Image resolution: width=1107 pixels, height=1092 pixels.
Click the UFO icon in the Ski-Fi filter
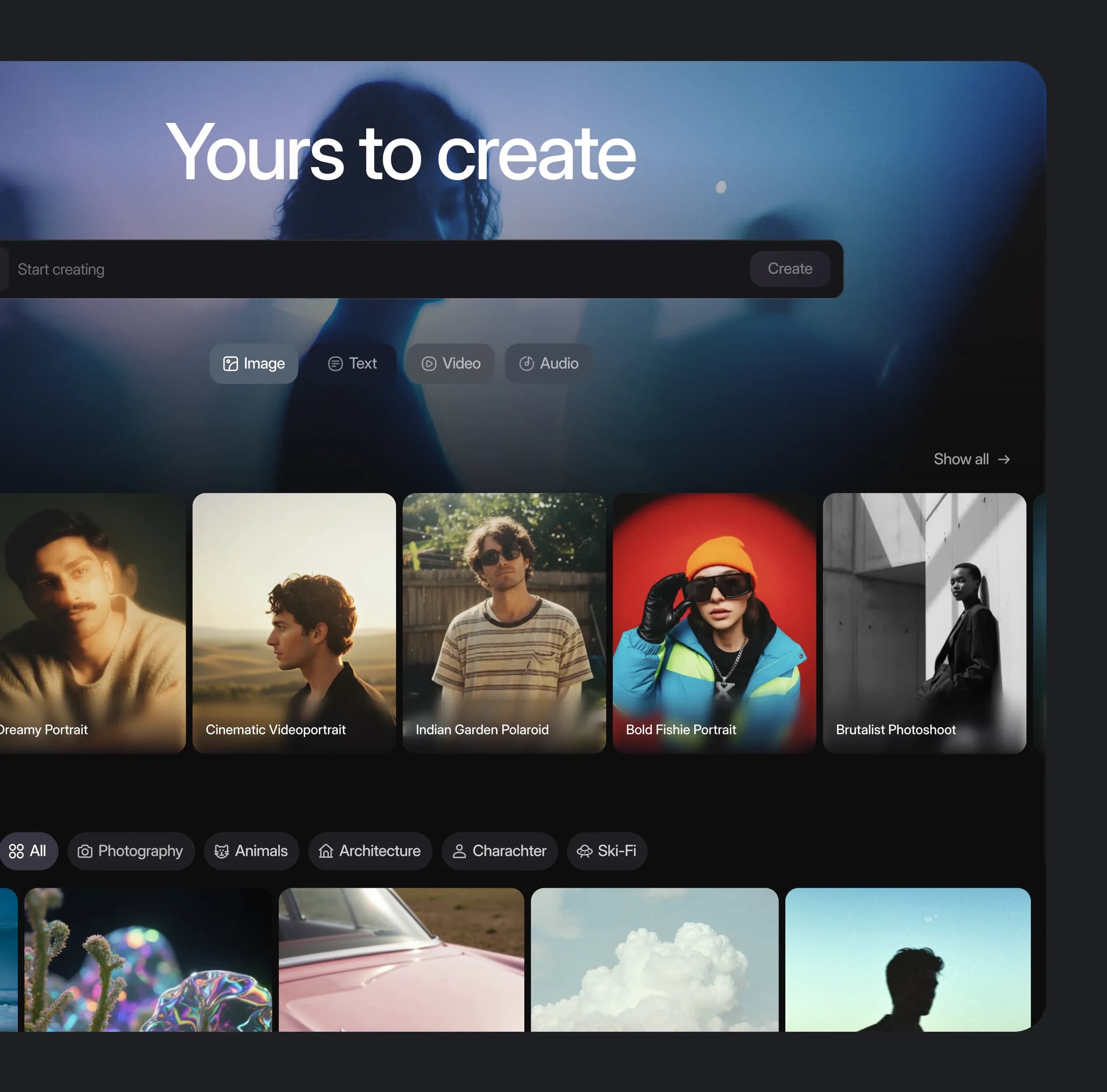[x=584, y=851]
